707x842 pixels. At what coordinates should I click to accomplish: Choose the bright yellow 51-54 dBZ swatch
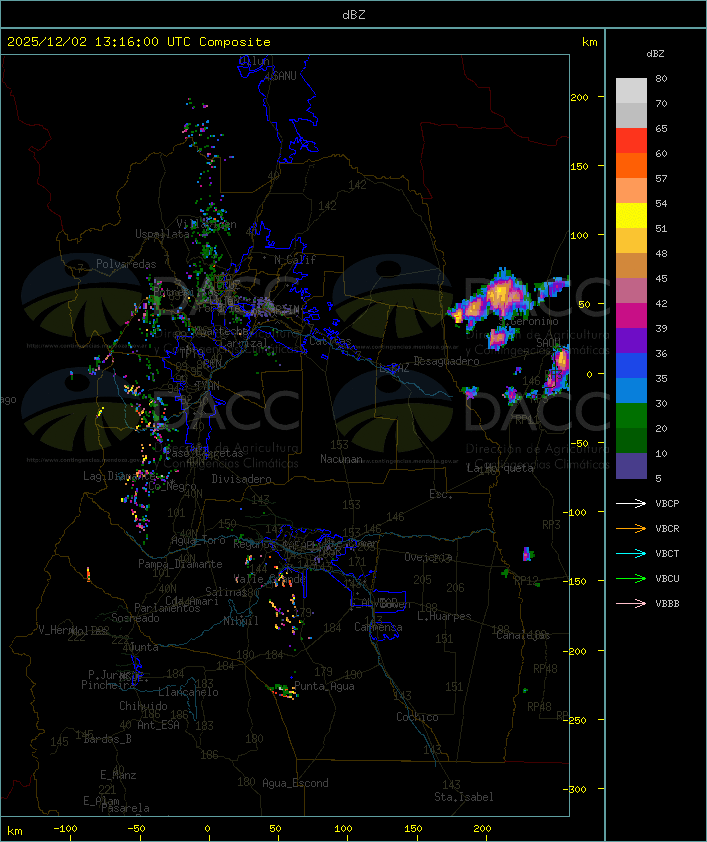click(x=631, y=216)
